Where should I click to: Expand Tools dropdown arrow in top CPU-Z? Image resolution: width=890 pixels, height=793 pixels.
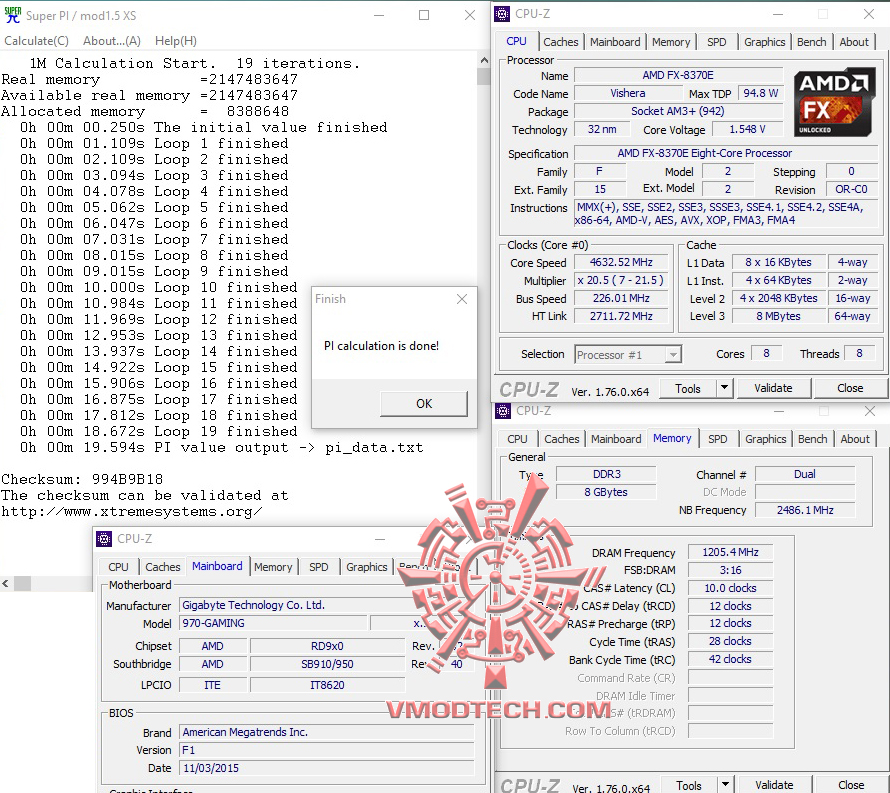[725, 389]
